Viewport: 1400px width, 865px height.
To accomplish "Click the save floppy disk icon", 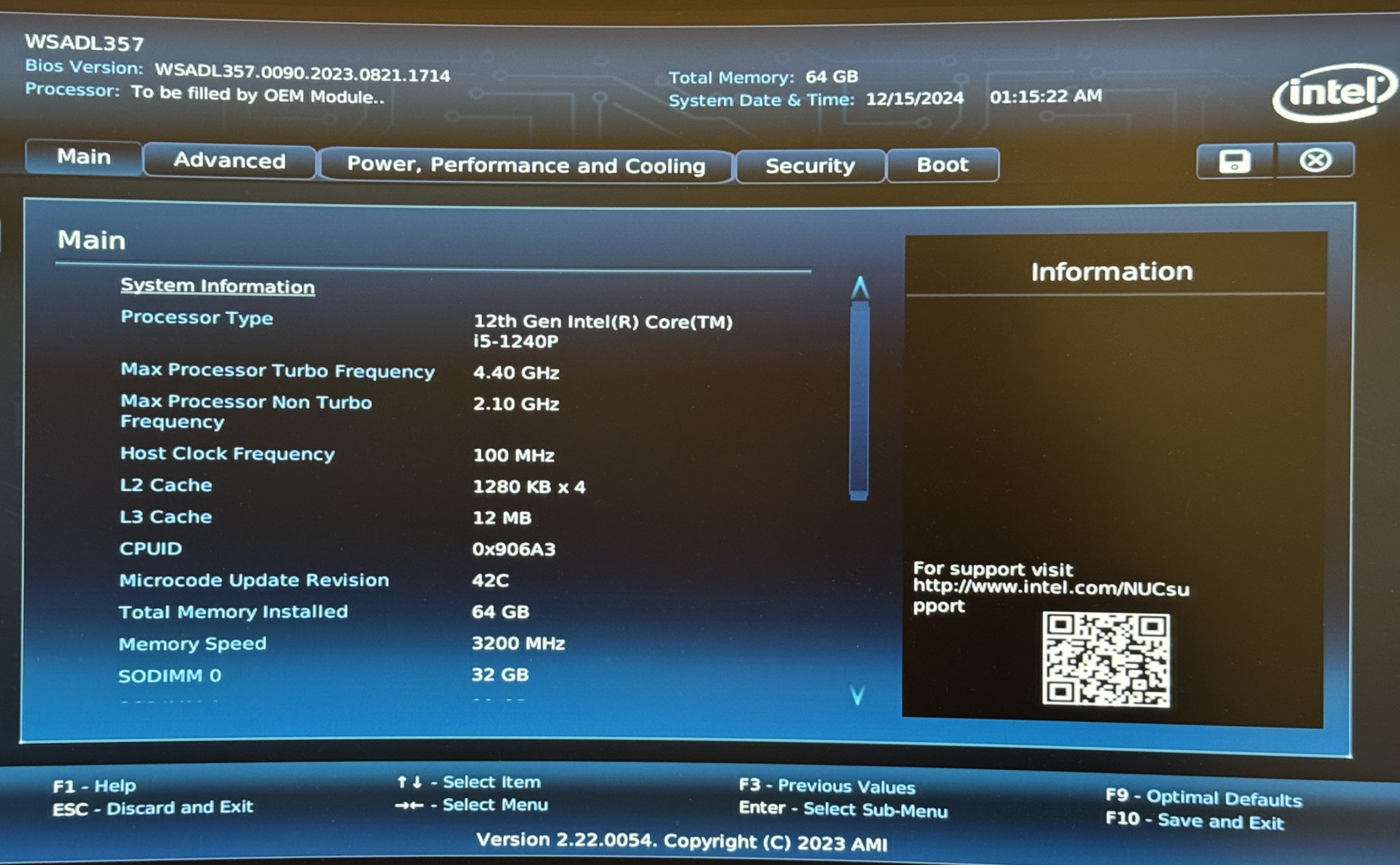I will pos(1235,161).
